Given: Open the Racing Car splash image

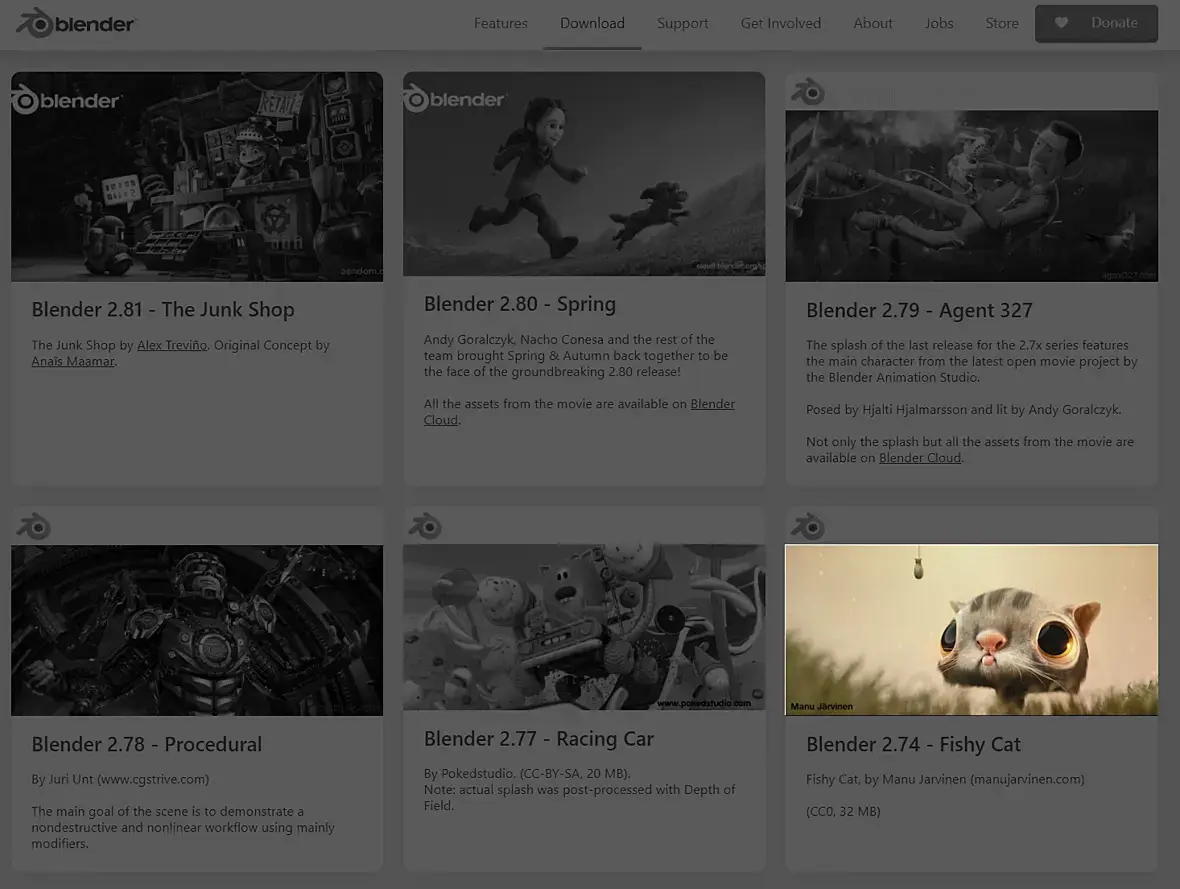Looking at the screenshot, I should point(584,627).
